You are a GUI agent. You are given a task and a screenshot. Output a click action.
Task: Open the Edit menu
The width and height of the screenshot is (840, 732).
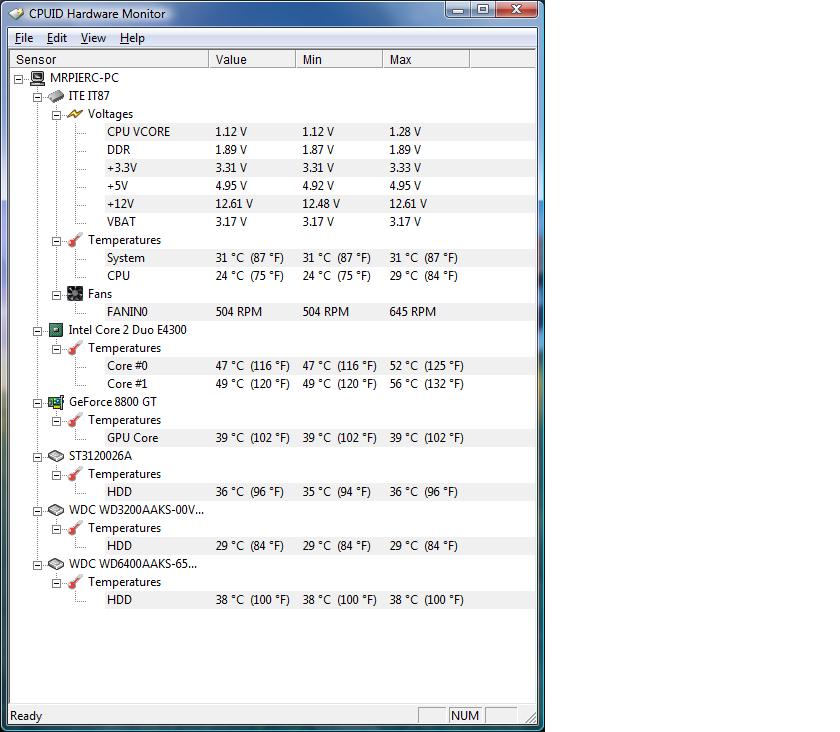(x=57, y=38)
